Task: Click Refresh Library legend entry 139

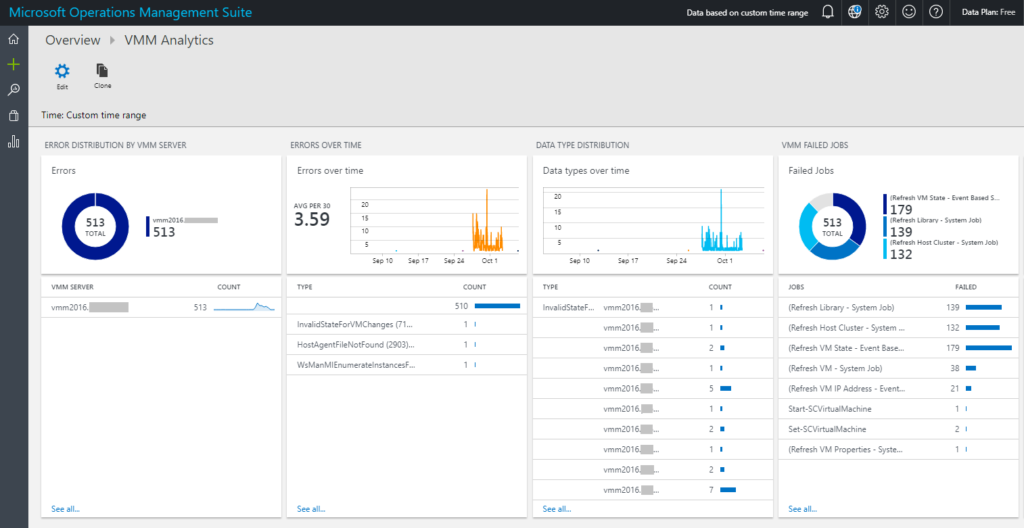Action: 935,226
